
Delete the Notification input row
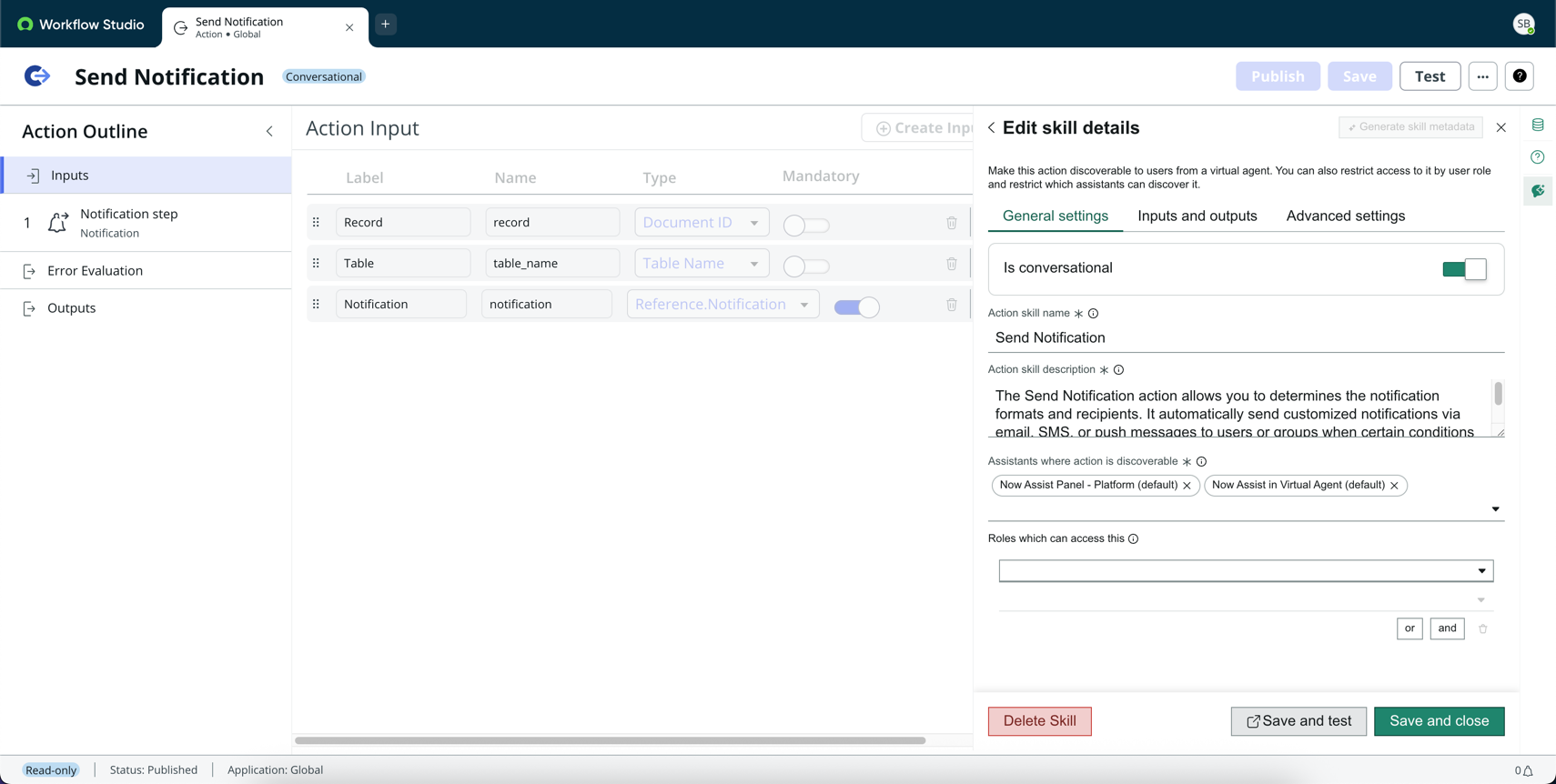pos(952,305)
